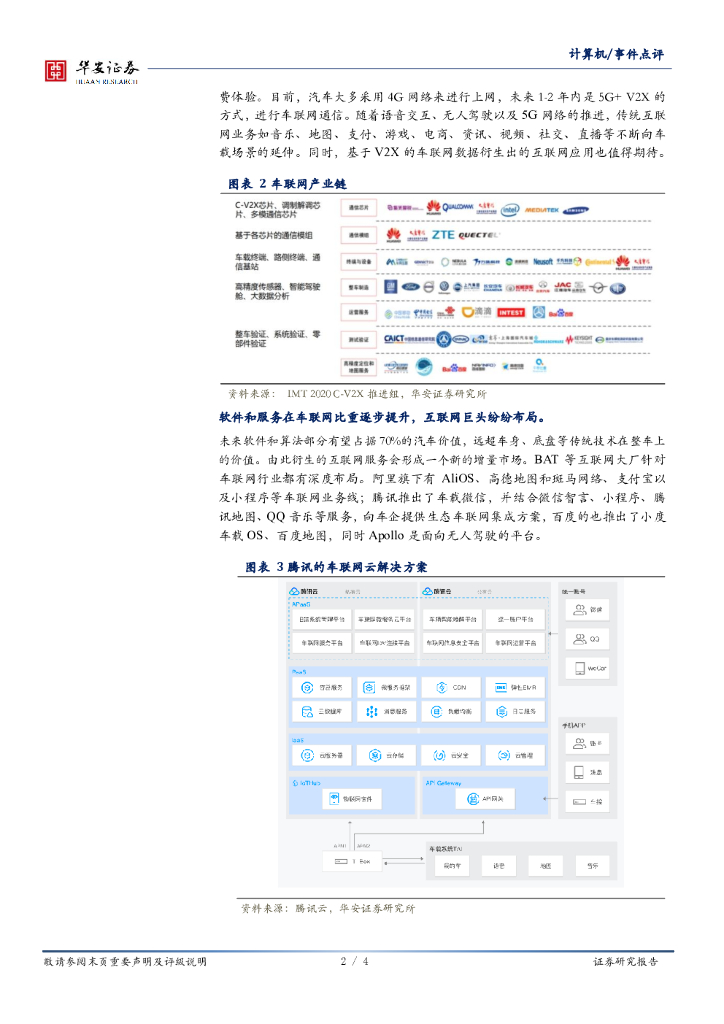Click the CAICT logo
This screenshot has height=1024, width=724.
coord(409,339)
